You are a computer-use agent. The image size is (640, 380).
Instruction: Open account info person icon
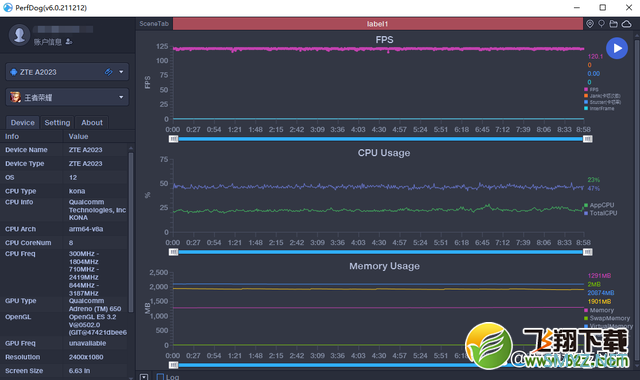pyautogui.click(x=69, y=42)
